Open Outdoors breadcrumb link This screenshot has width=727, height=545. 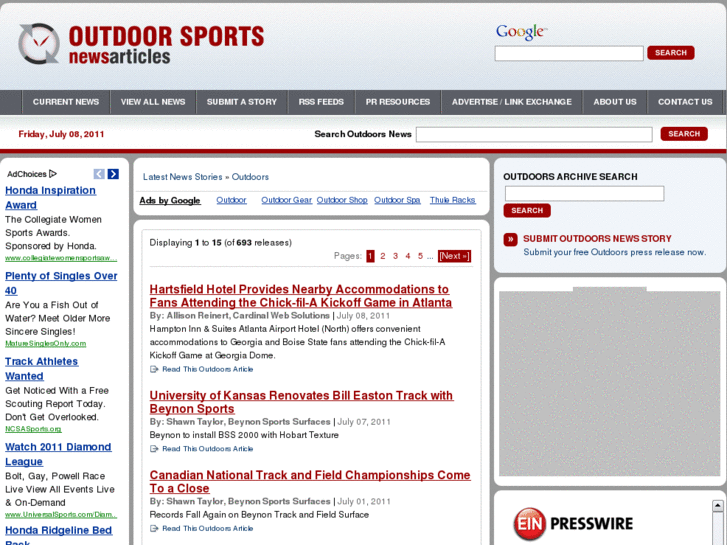pyautogui.click(x=250, y=177)
